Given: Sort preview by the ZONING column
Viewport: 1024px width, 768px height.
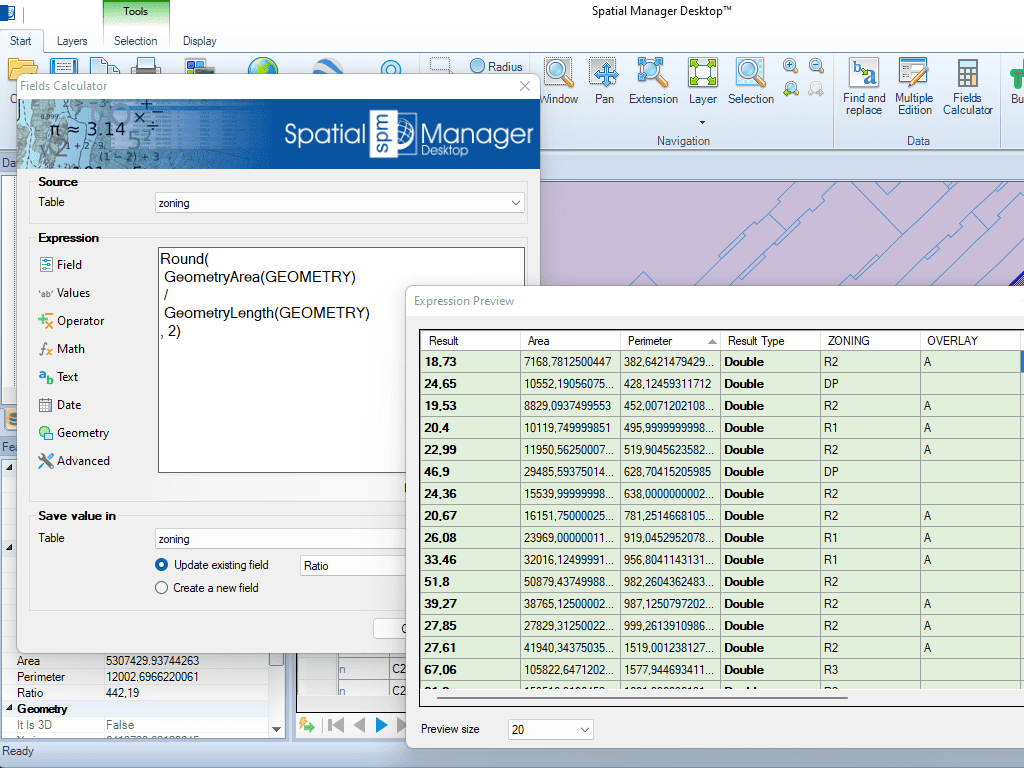Looking at the screenshot, I should (x=870, y=341).
